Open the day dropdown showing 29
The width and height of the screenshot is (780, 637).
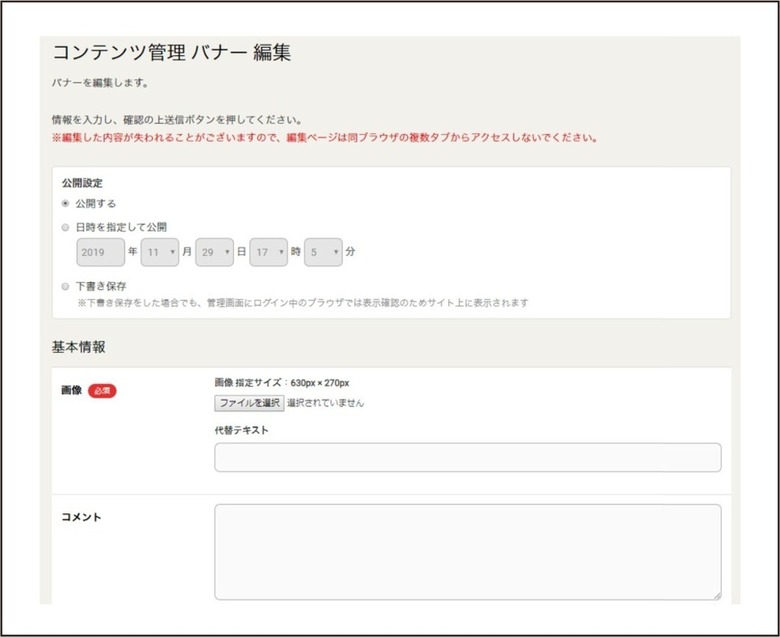pos(214,252)
